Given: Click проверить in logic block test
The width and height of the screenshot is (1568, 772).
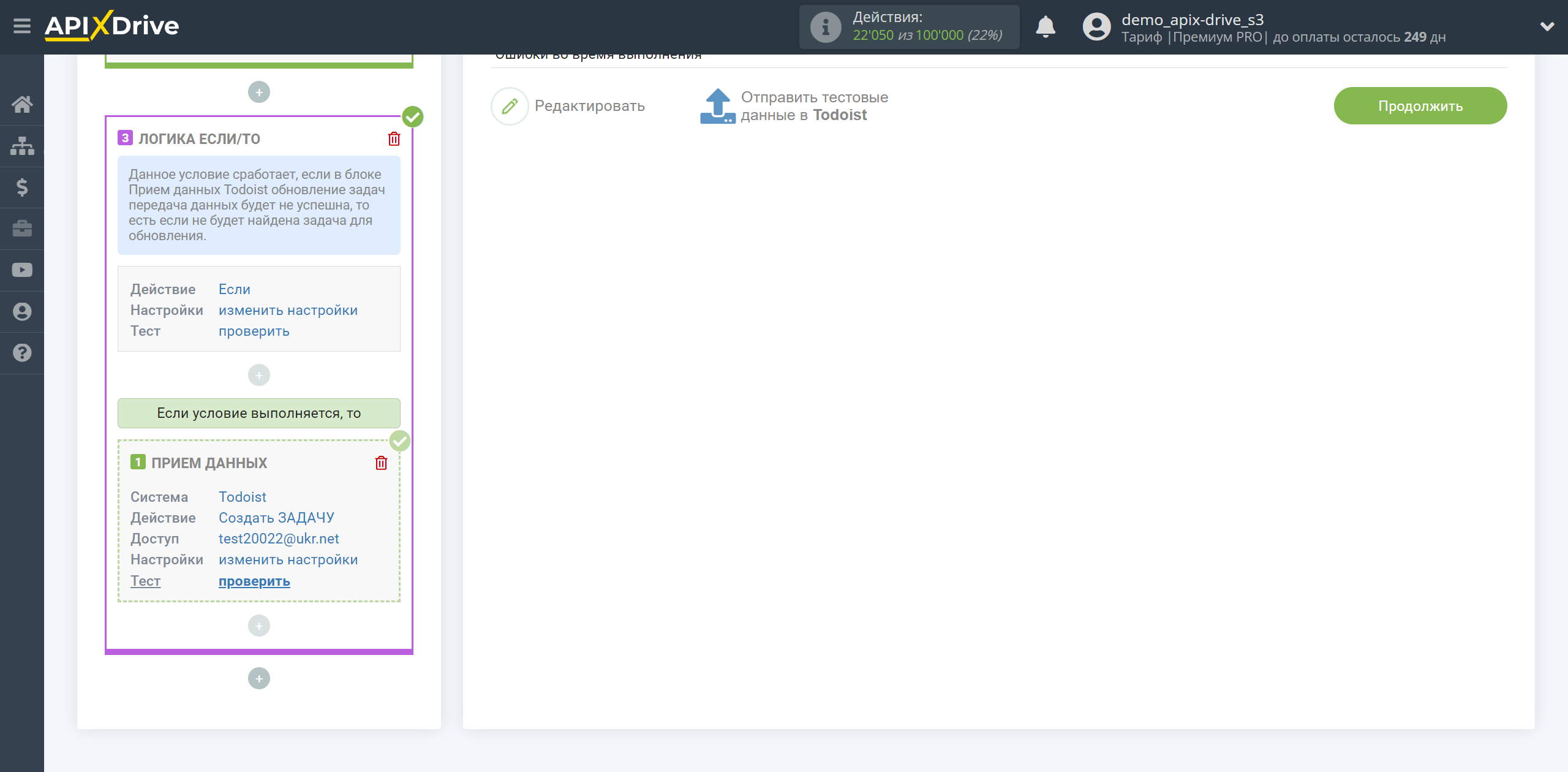Looking at the screenshot, I should (254, 331).
